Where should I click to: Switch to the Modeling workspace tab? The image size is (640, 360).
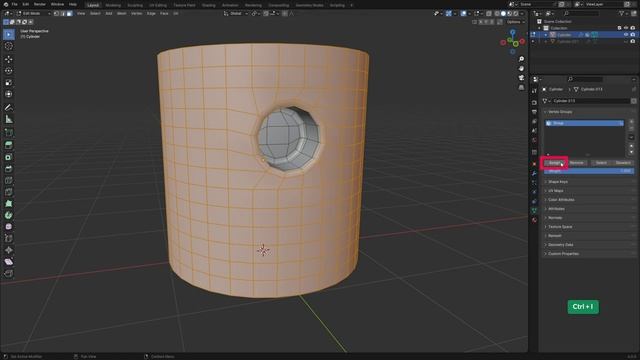tap(113, 5)
